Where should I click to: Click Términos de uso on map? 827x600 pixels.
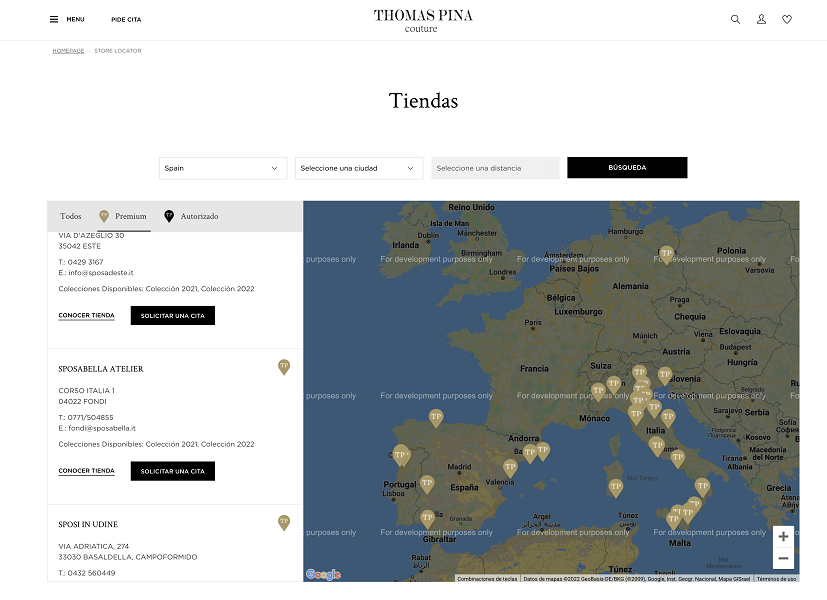pyautogui.click(x=776, y=579)
